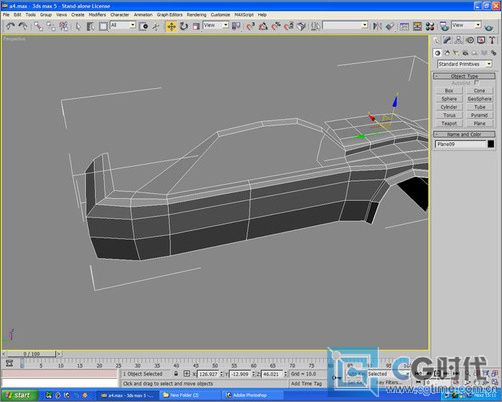Toggle the selection lock padlock
This screenshot has height=402, width=502.
[176, 374]
